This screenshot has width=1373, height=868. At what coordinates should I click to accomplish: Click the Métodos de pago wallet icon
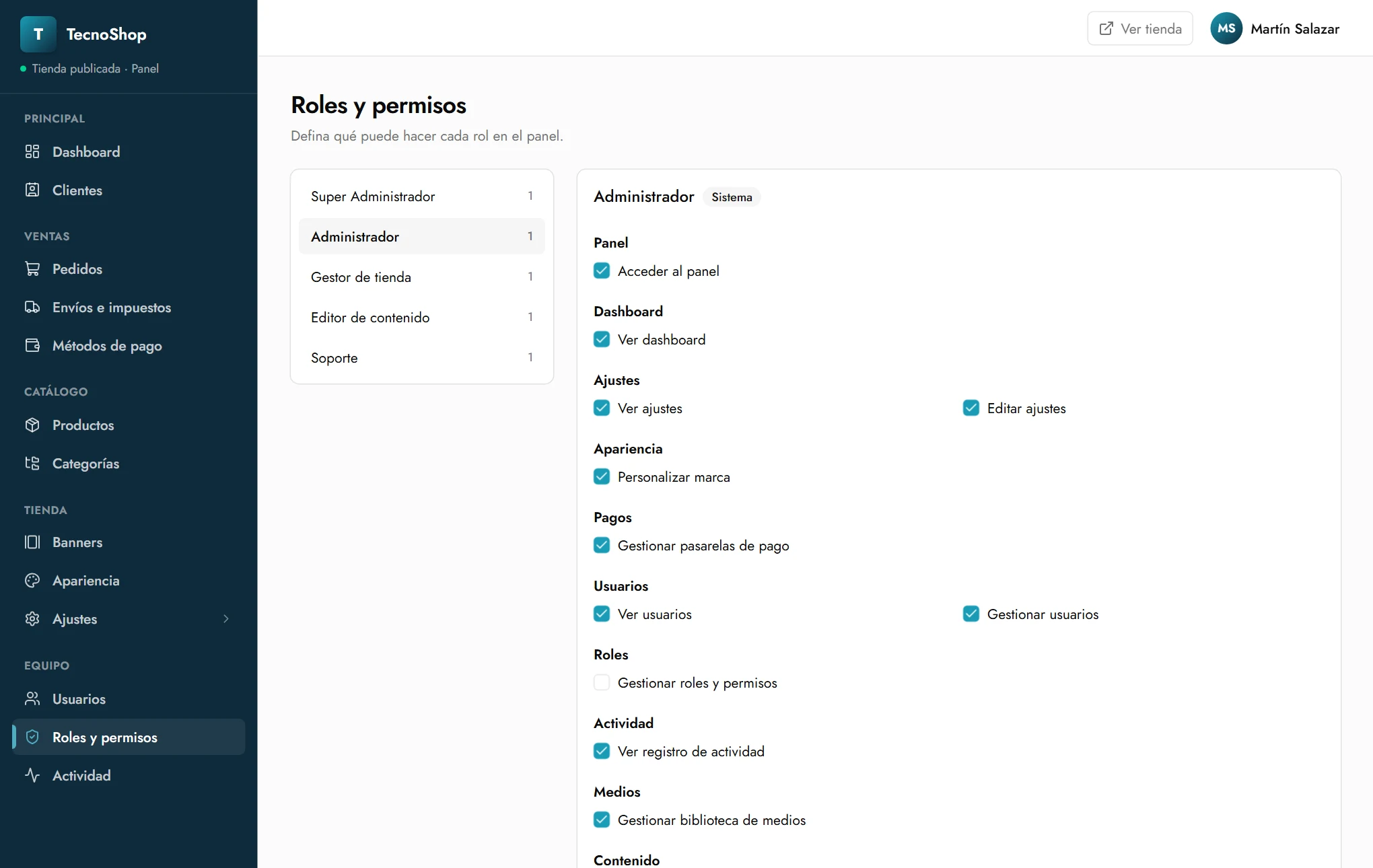coord(32,345)
